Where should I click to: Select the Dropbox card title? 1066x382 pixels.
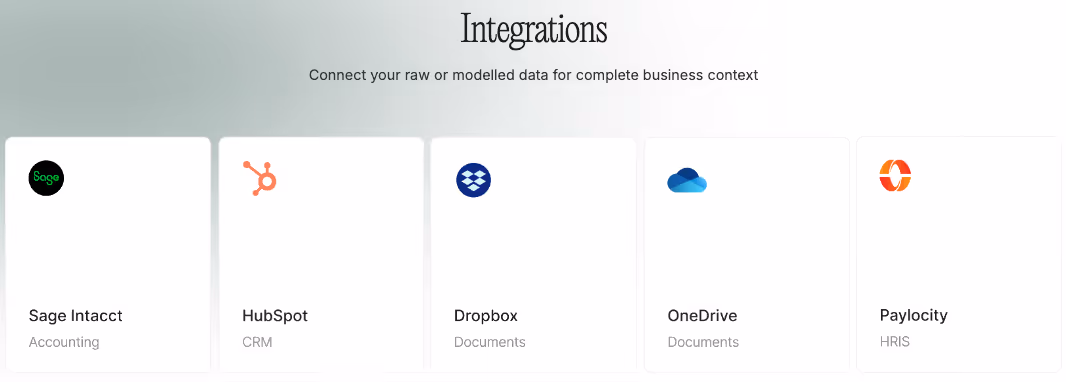486,316
